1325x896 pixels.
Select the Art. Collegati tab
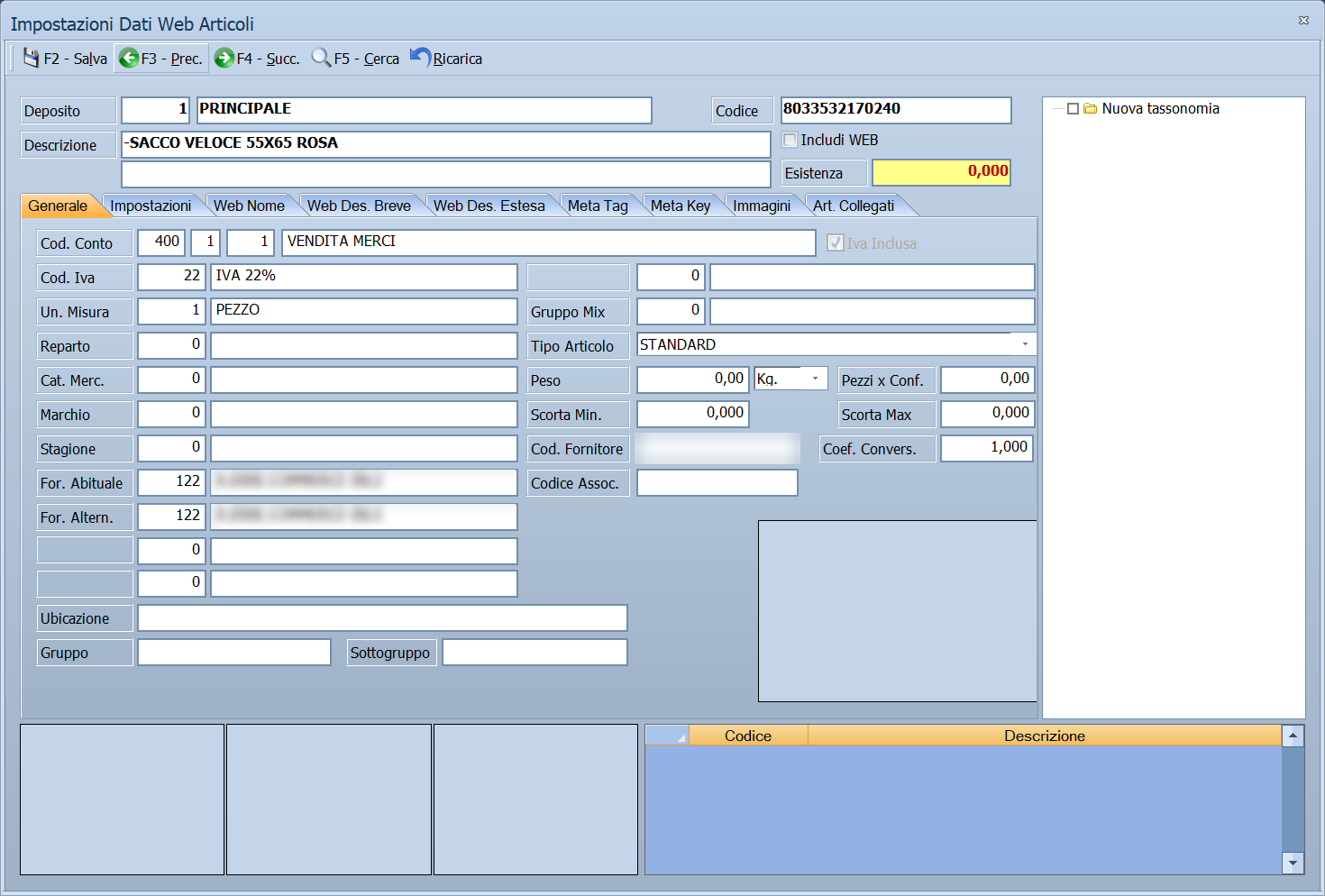pos(854,206)
